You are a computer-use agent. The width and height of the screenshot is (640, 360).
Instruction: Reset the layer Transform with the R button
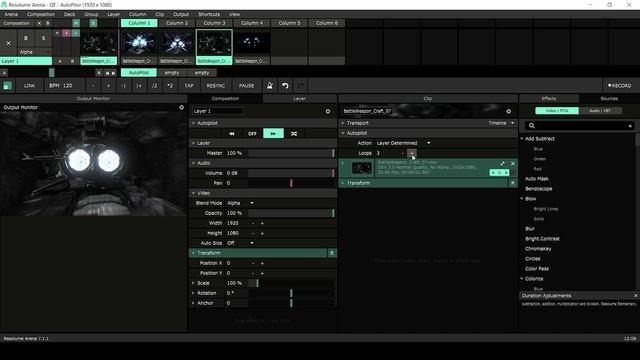[332, 253]
